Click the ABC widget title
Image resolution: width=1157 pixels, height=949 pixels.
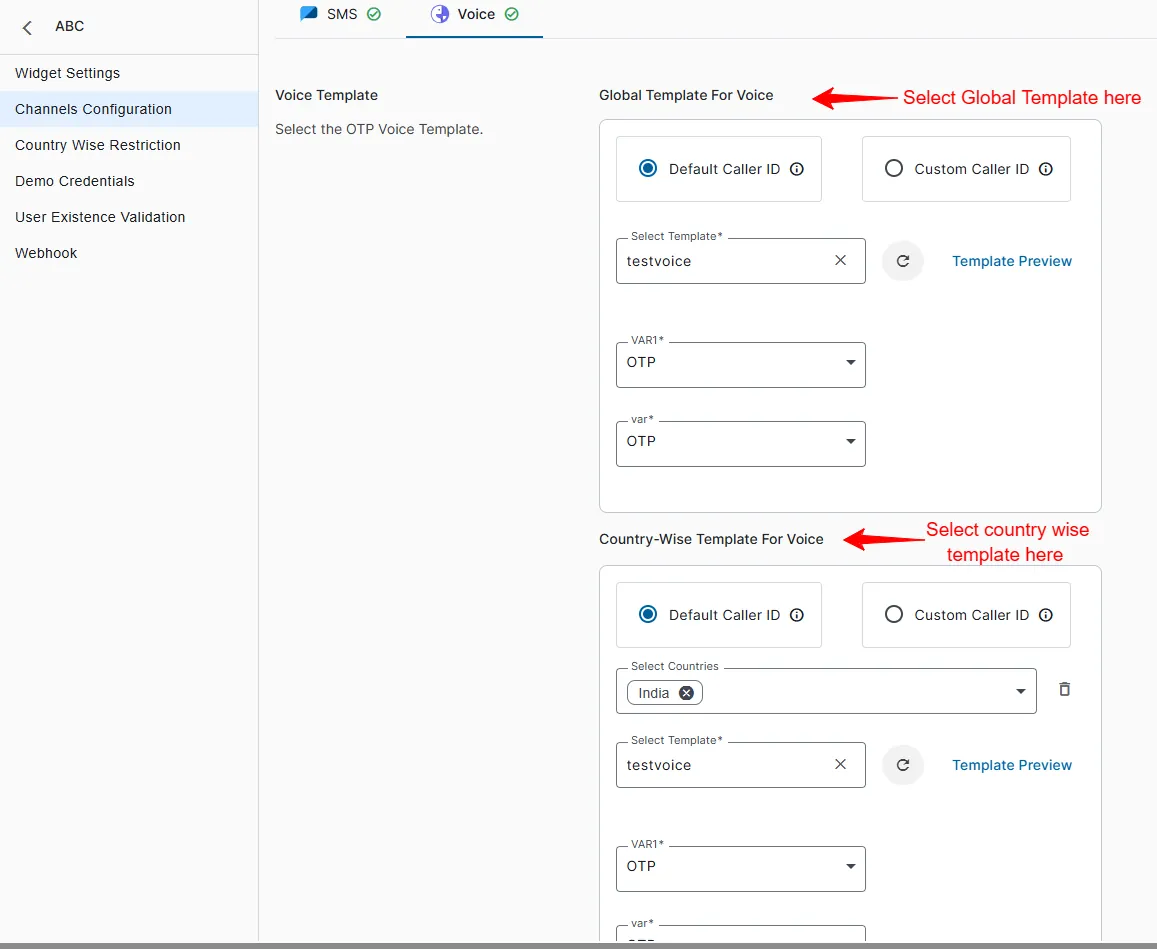69,27
